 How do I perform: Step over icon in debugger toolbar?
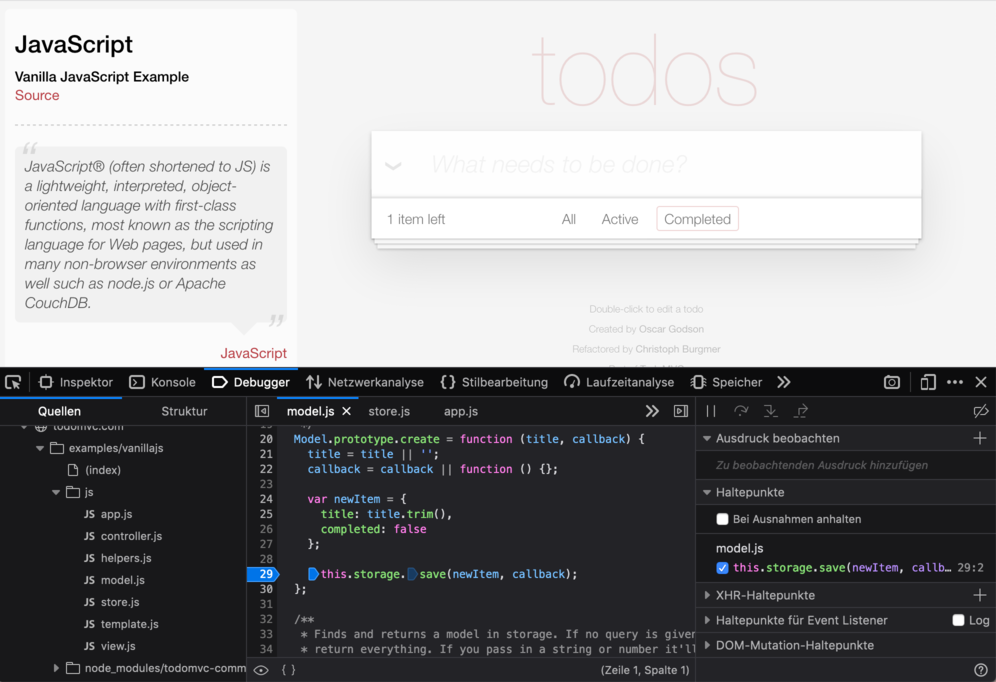(x=741, y=411)
